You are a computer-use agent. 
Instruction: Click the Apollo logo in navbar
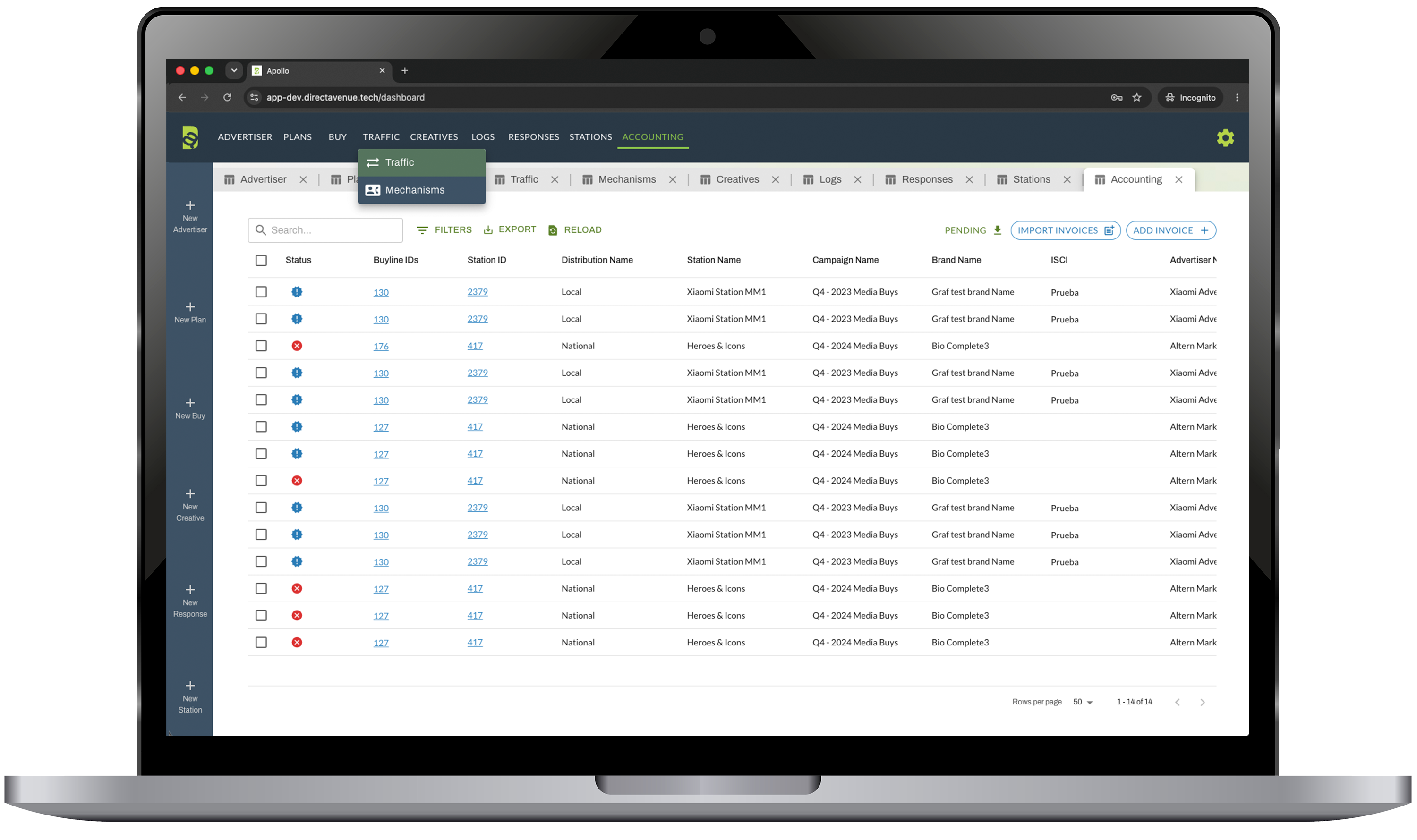point(190,137)
